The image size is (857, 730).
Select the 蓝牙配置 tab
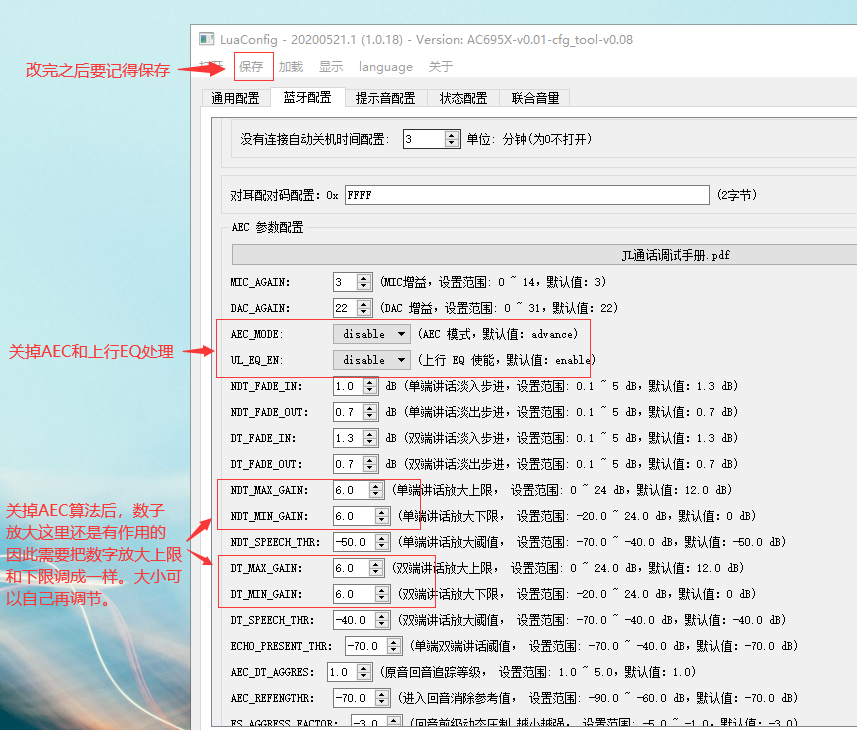point(308,97)
